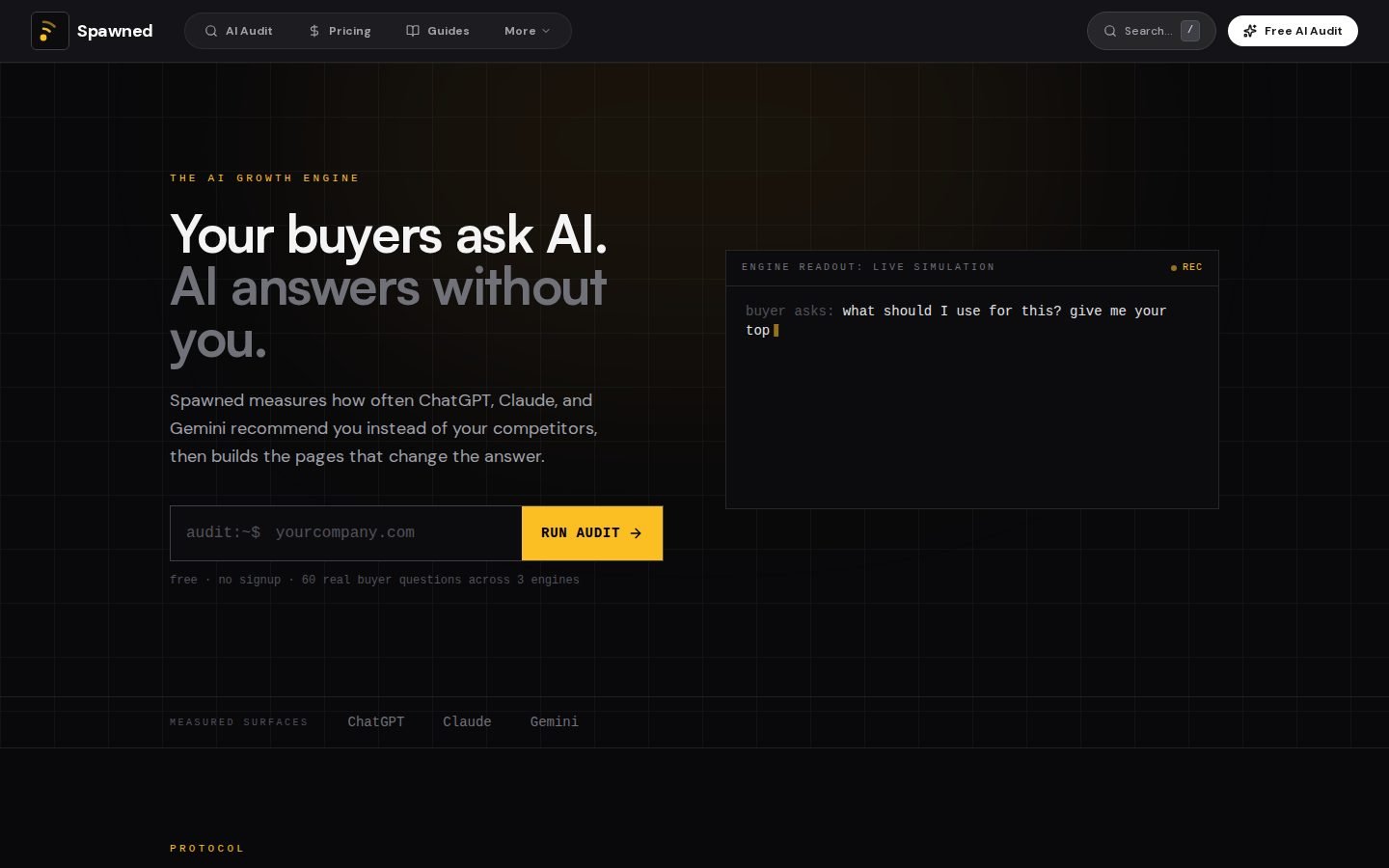This screenshot has height=868, width=1389.
Task: Click 'ENGINE READOUT: LIVE SIMULATION' header text
Action: point(868,267)
